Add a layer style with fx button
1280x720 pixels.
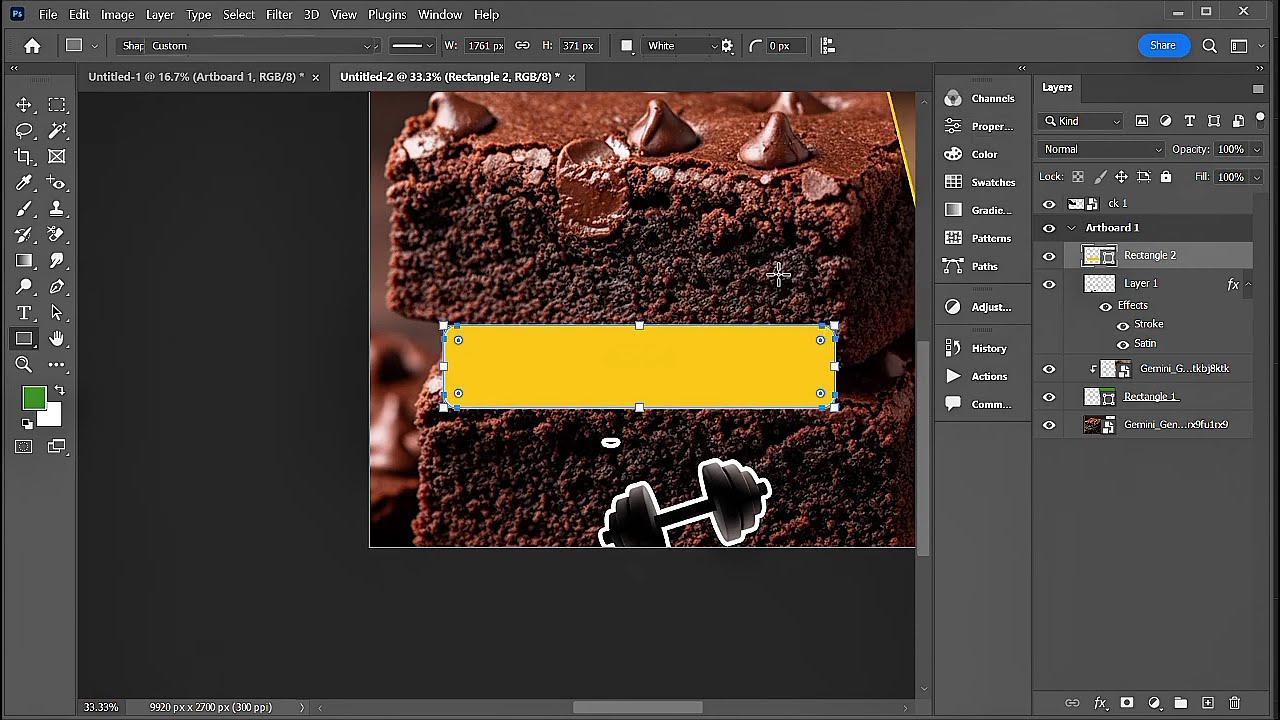click(x=1100, y=703)
